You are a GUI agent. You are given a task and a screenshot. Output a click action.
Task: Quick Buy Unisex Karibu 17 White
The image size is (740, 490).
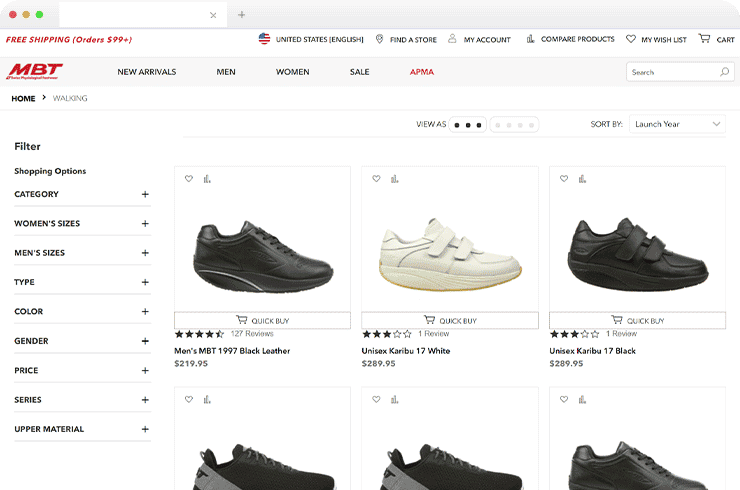[450, 320]
